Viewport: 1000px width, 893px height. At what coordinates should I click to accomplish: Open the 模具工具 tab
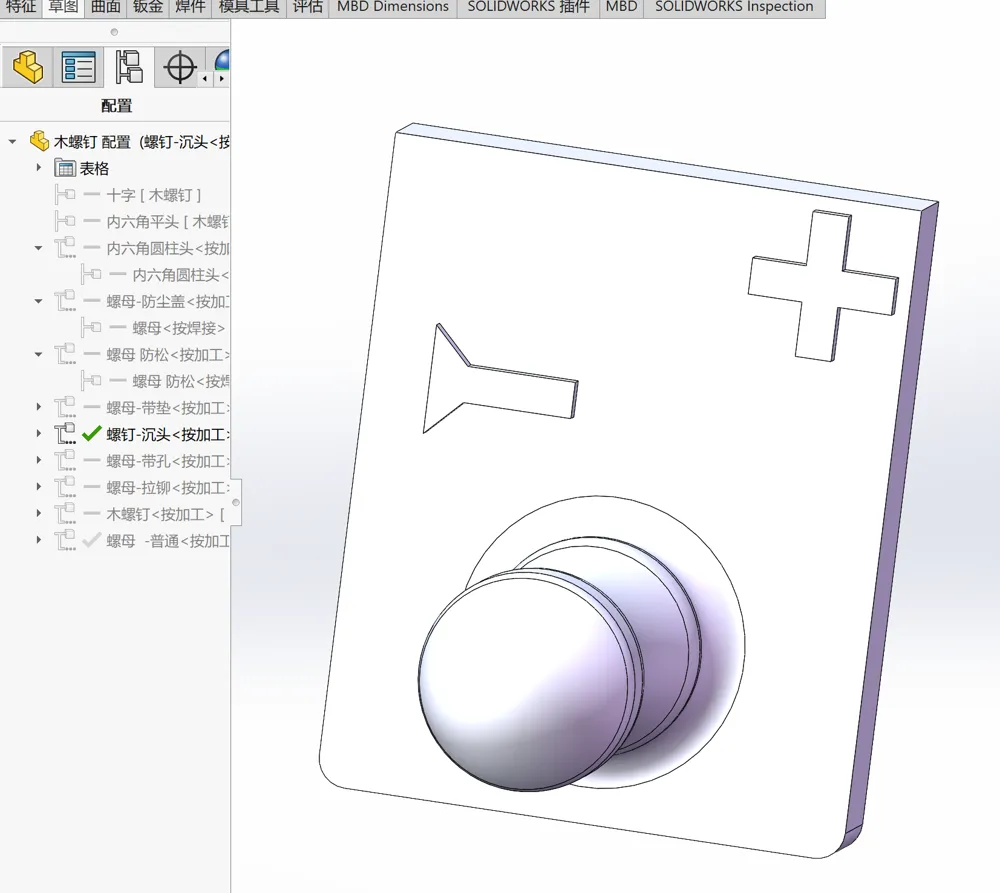(249, 7)
